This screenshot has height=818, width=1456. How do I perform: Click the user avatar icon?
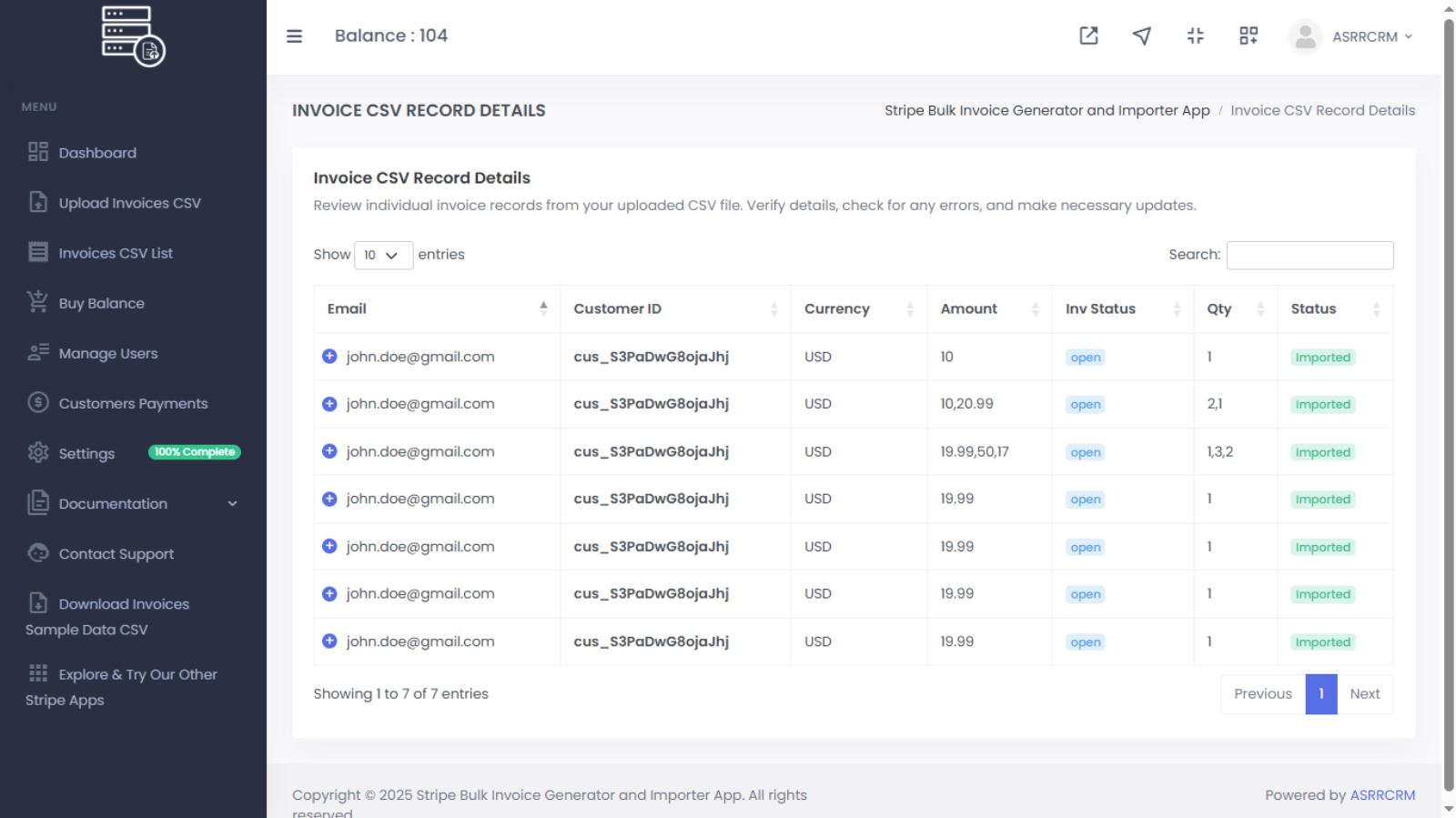point(1305,37)
